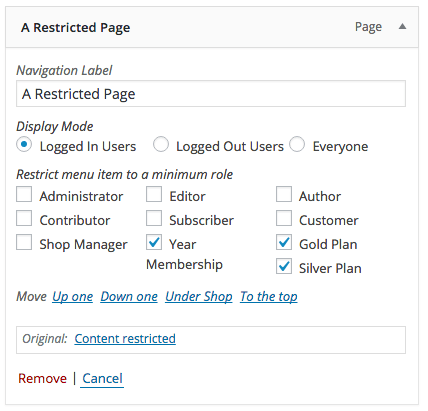Uncheck the Gold Plan checkbox
The image size is (428, 411).
click(x=284, y=242)
